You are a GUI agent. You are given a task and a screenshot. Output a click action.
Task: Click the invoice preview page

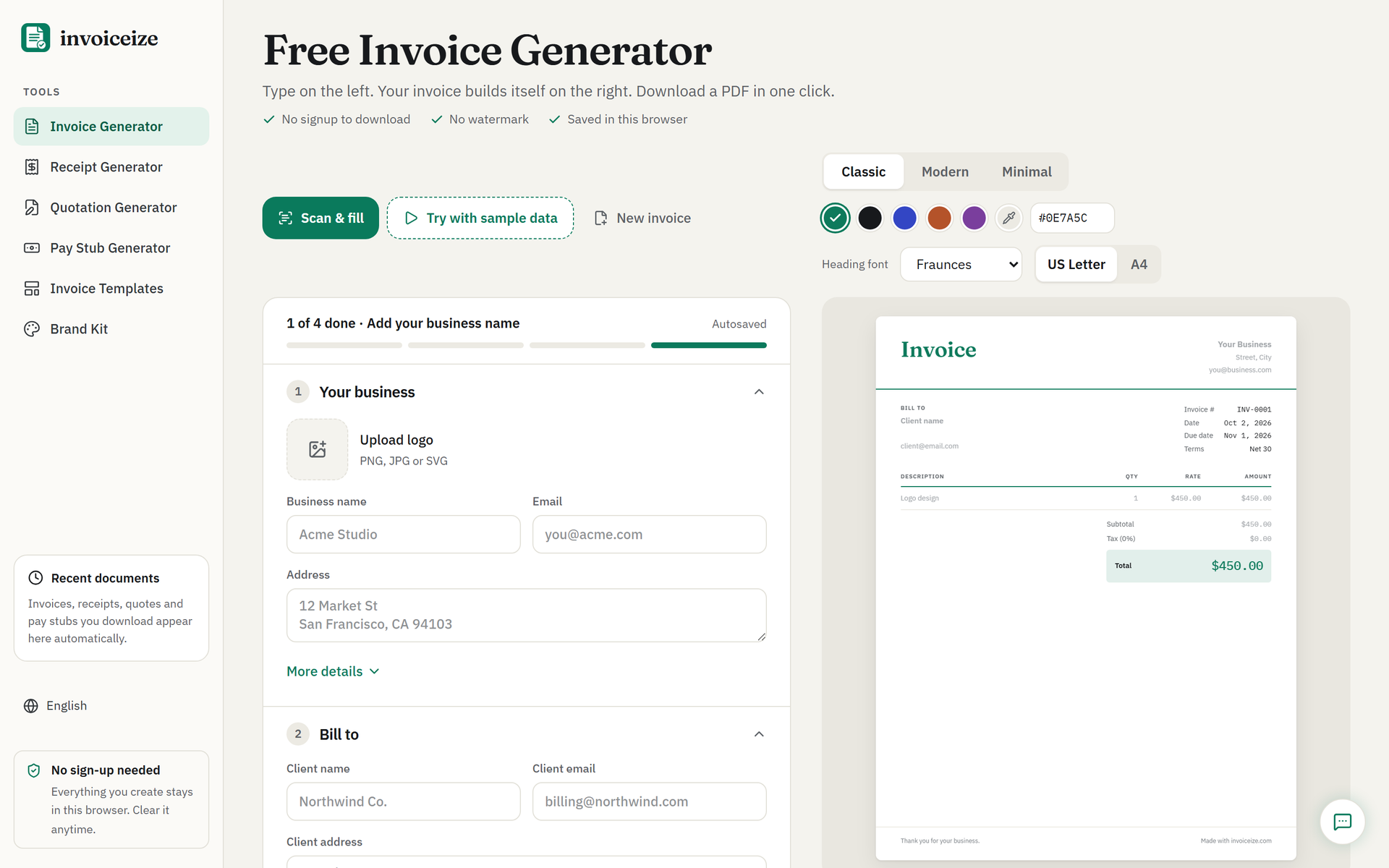(x=1086, y=588)
